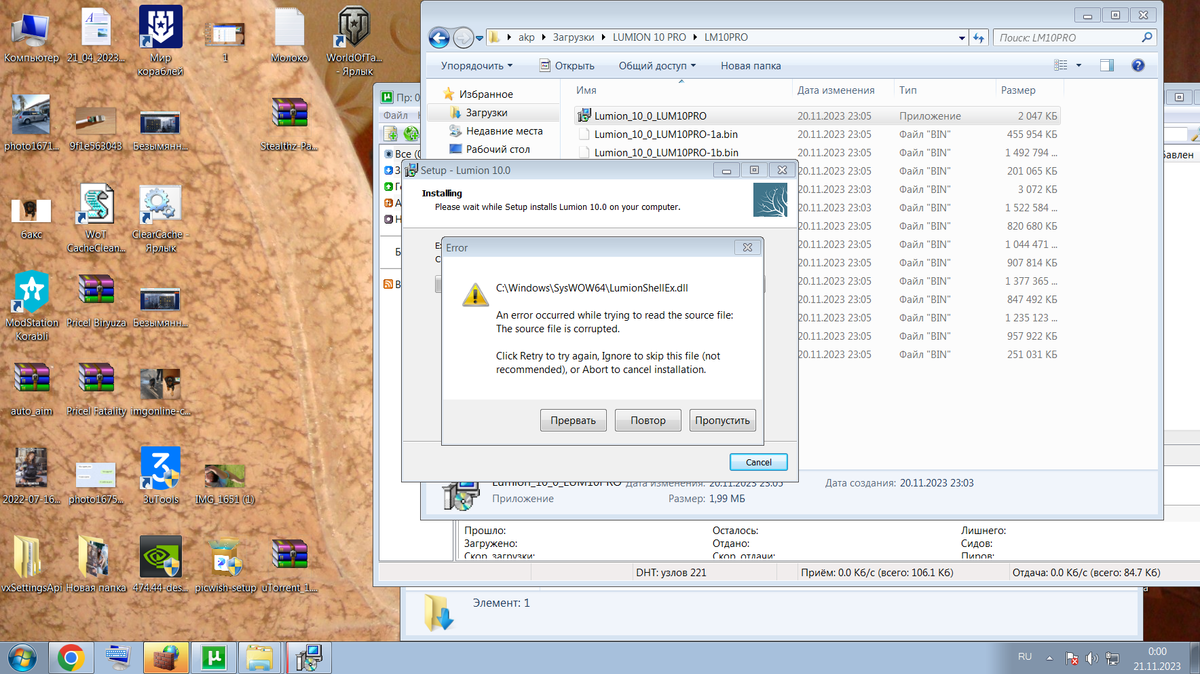Click the Открыть toolbar item
Image resolution: width=1200 pixels, height=674 pixels.
567,66
